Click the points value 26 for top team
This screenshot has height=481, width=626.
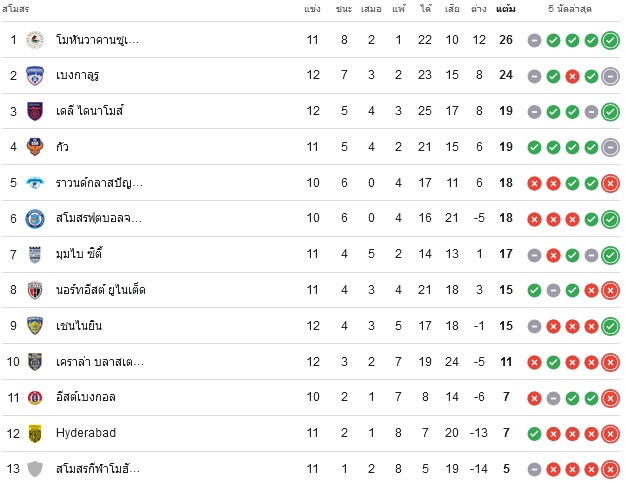tap(506, 40)
